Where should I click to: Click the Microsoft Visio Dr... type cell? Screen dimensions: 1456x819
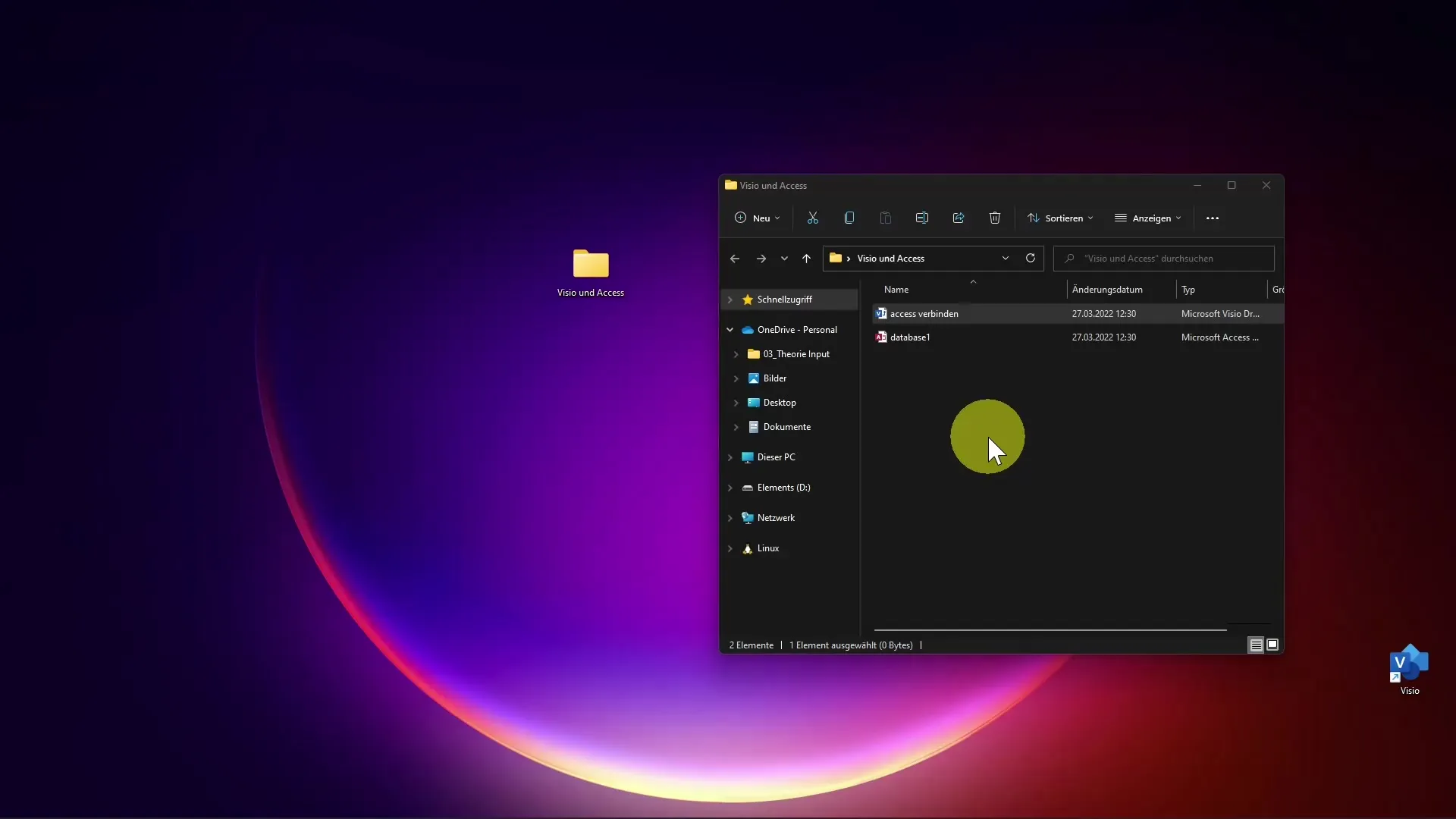coord(1220,314)
